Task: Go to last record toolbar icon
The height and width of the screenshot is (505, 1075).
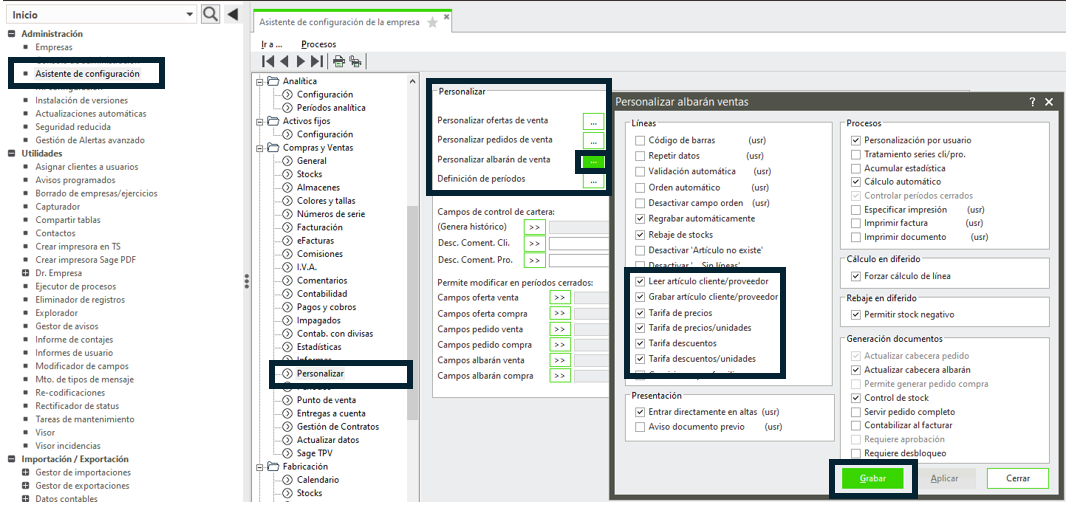Action: [317, 61]
